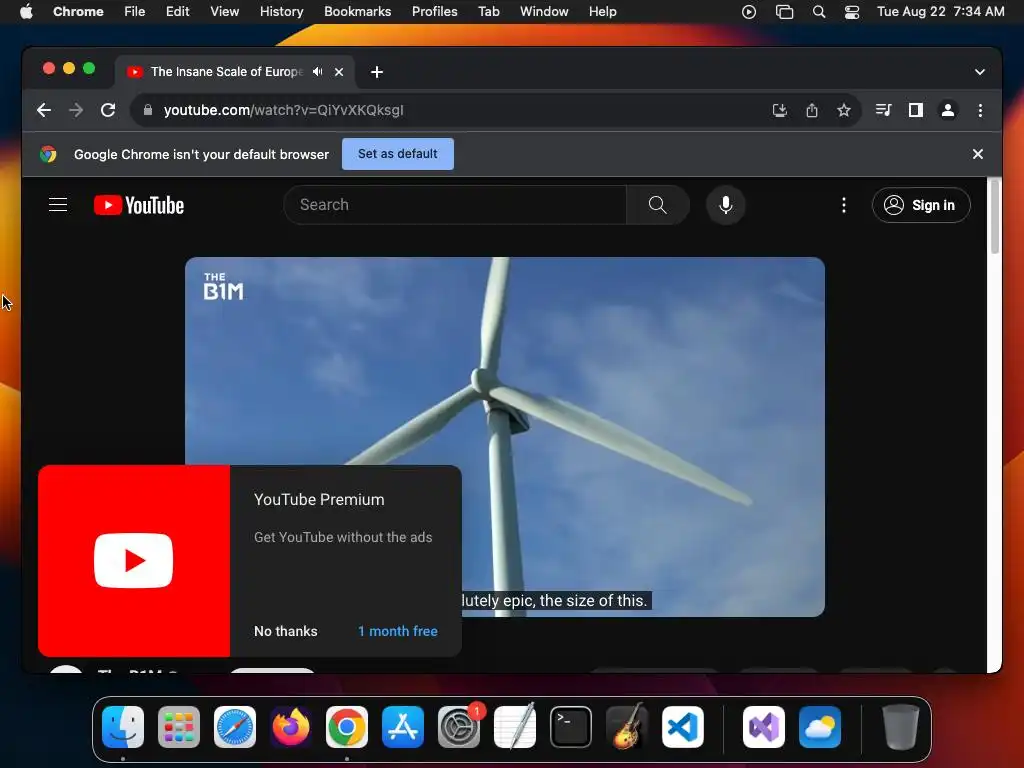Open the purple Visual Studio app in Dock

[763, 727]
